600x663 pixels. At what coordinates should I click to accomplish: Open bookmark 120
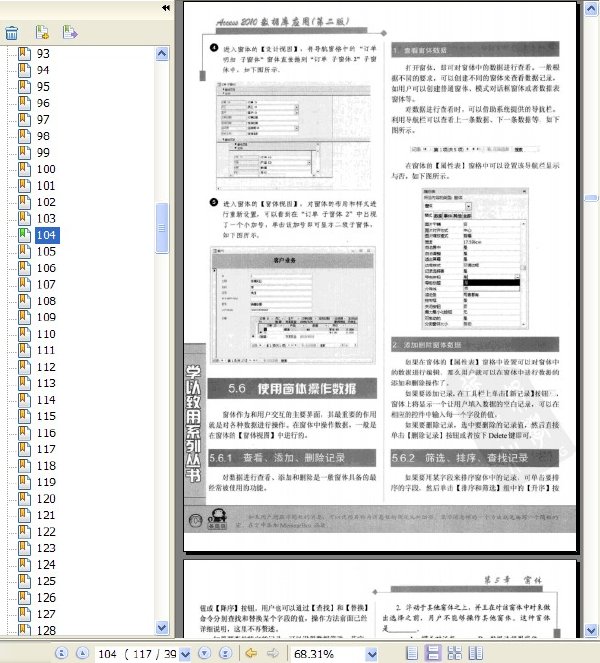(x=46, y=499)
